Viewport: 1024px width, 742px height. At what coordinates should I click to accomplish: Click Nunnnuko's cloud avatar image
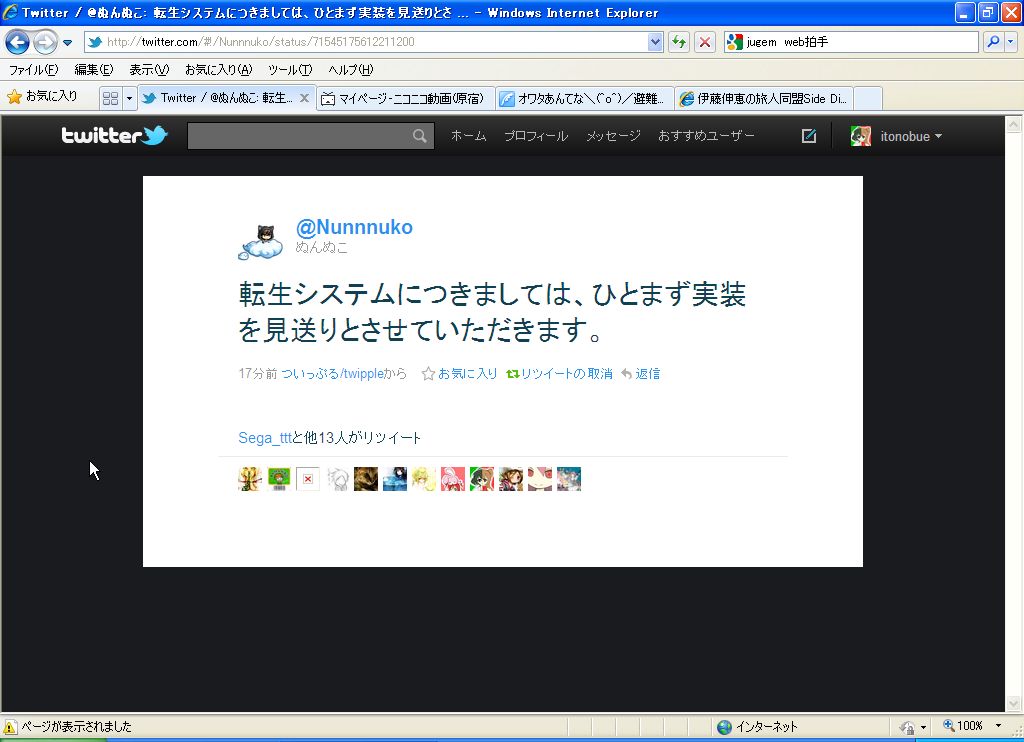click(x=261, y=242)
